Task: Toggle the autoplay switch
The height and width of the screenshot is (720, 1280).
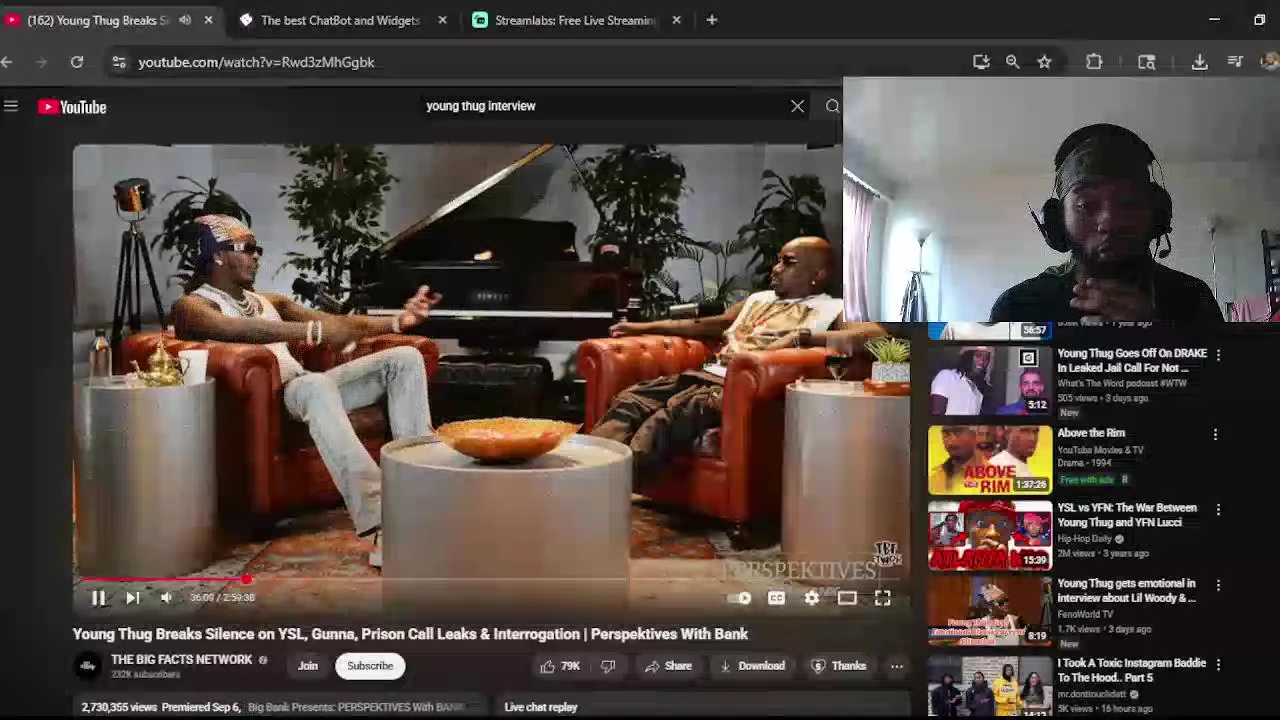Action: tap(739, 598)
